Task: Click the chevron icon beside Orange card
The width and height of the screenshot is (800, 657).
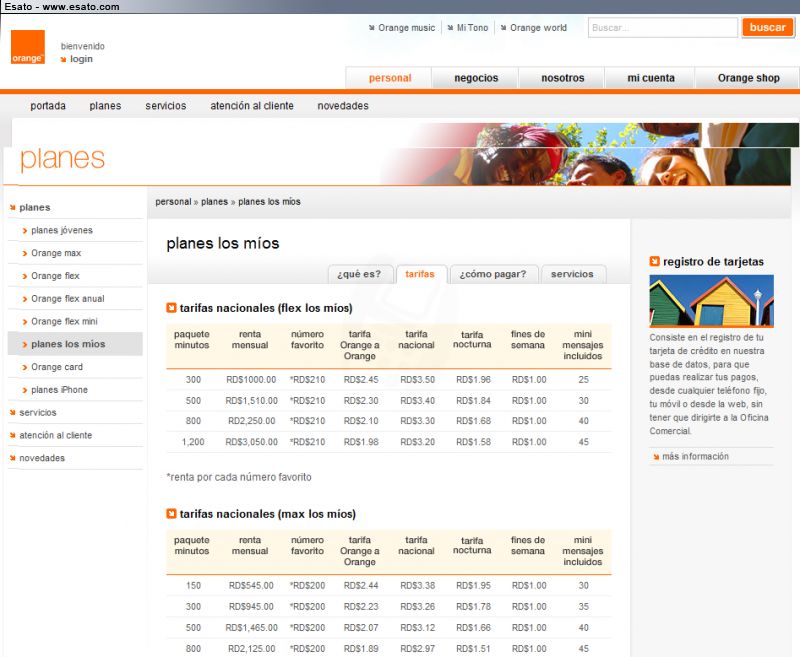Action: tap(24, 367)
